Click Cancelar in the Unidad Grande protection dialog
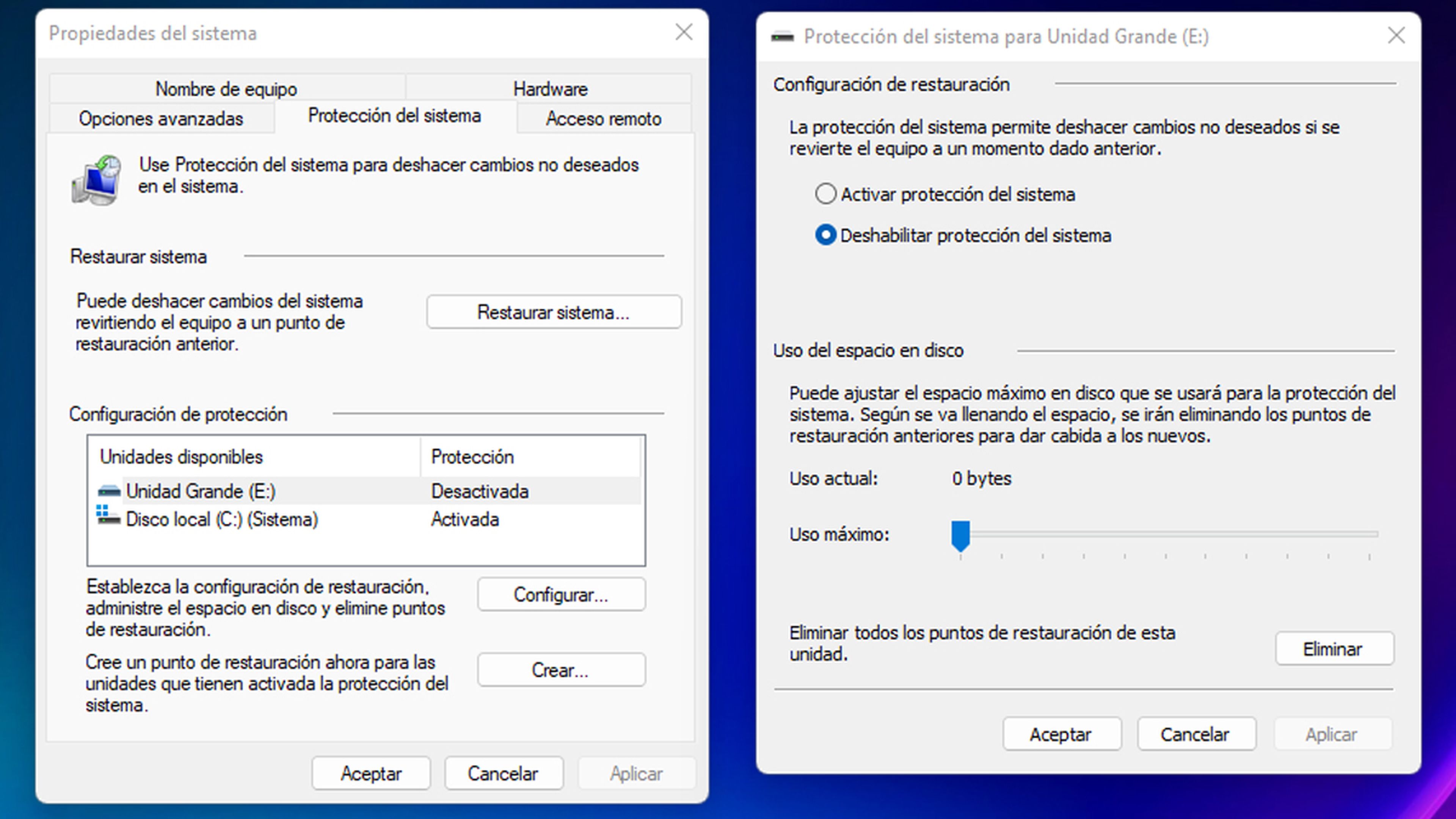The image size is (1456, 819). pos(1197,734)
